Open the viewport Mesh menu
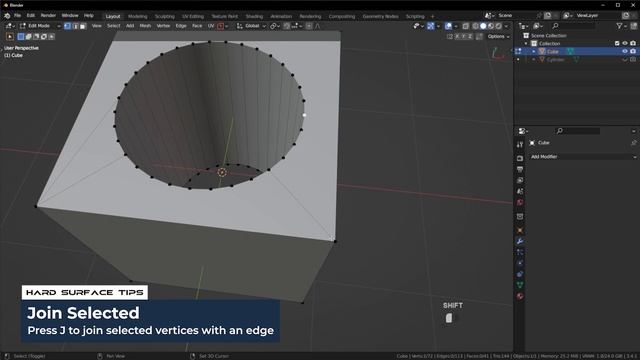Viewport: 640px width, 360px height. click(x=145, y=26)
